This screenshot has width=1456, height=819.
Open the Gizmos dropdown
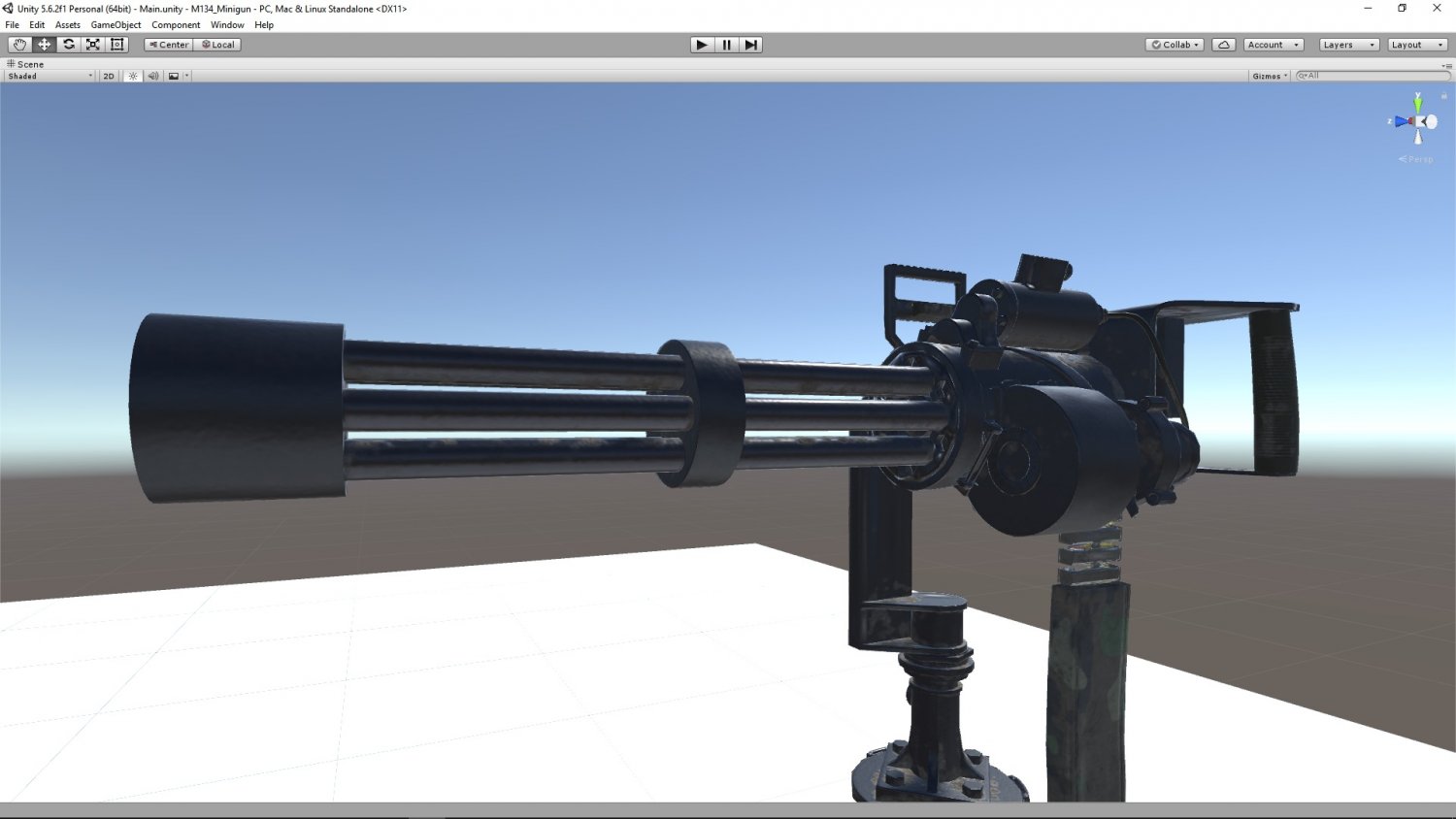coord(1269,76)
